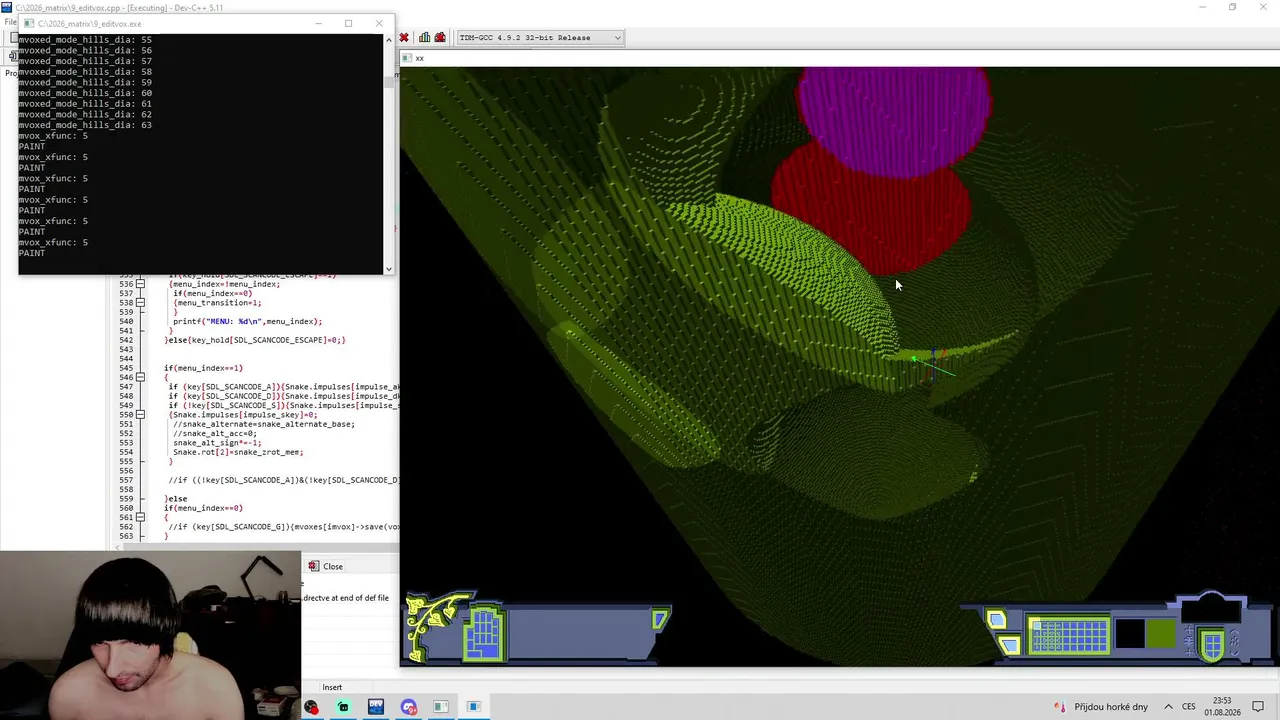Click the Insert indicator in the status bar
This screenshot has width=1280, height=720.
pos(332,687)
